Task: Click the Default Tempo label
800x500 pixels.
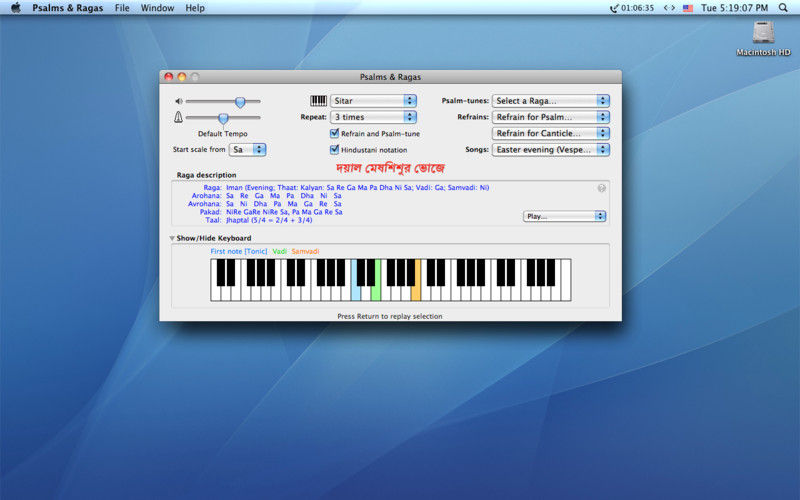Action: [222, 134]
